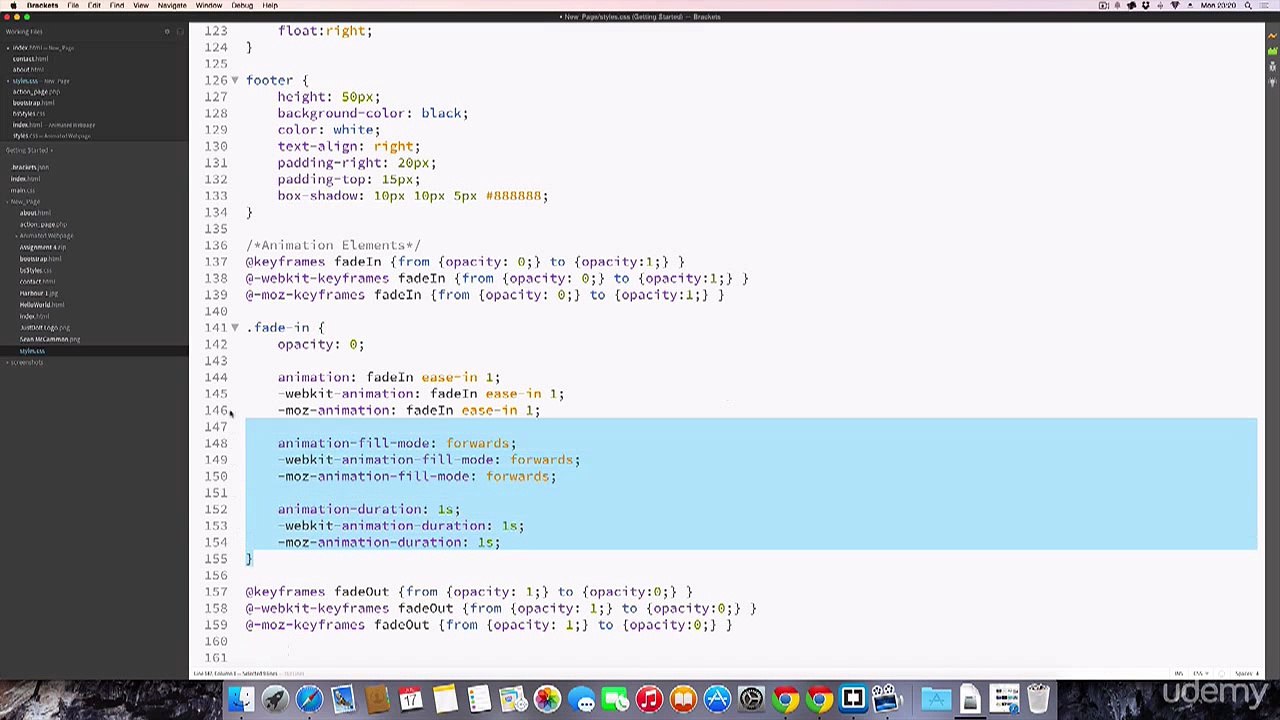Open the Find menu
This screenshot has width=1280, height=720.
point(117,5)
